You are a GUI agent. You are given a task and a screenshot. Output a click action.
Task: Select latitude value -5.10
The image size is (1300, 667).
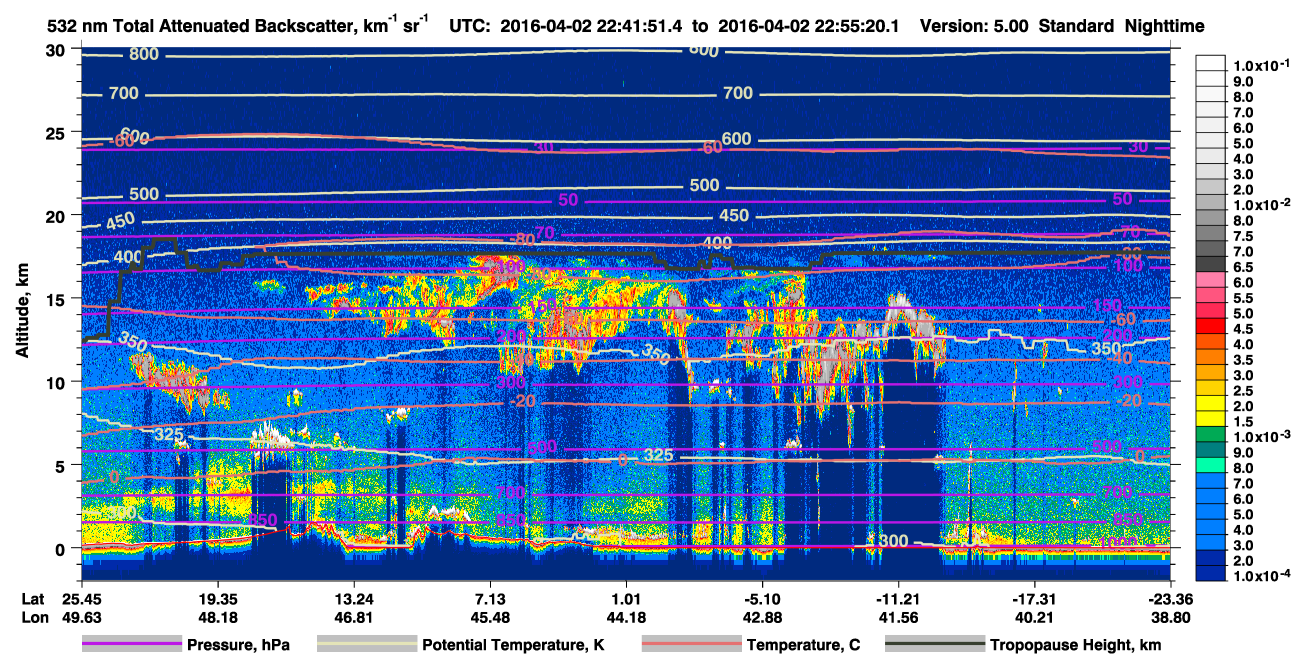tap(762, 599)
